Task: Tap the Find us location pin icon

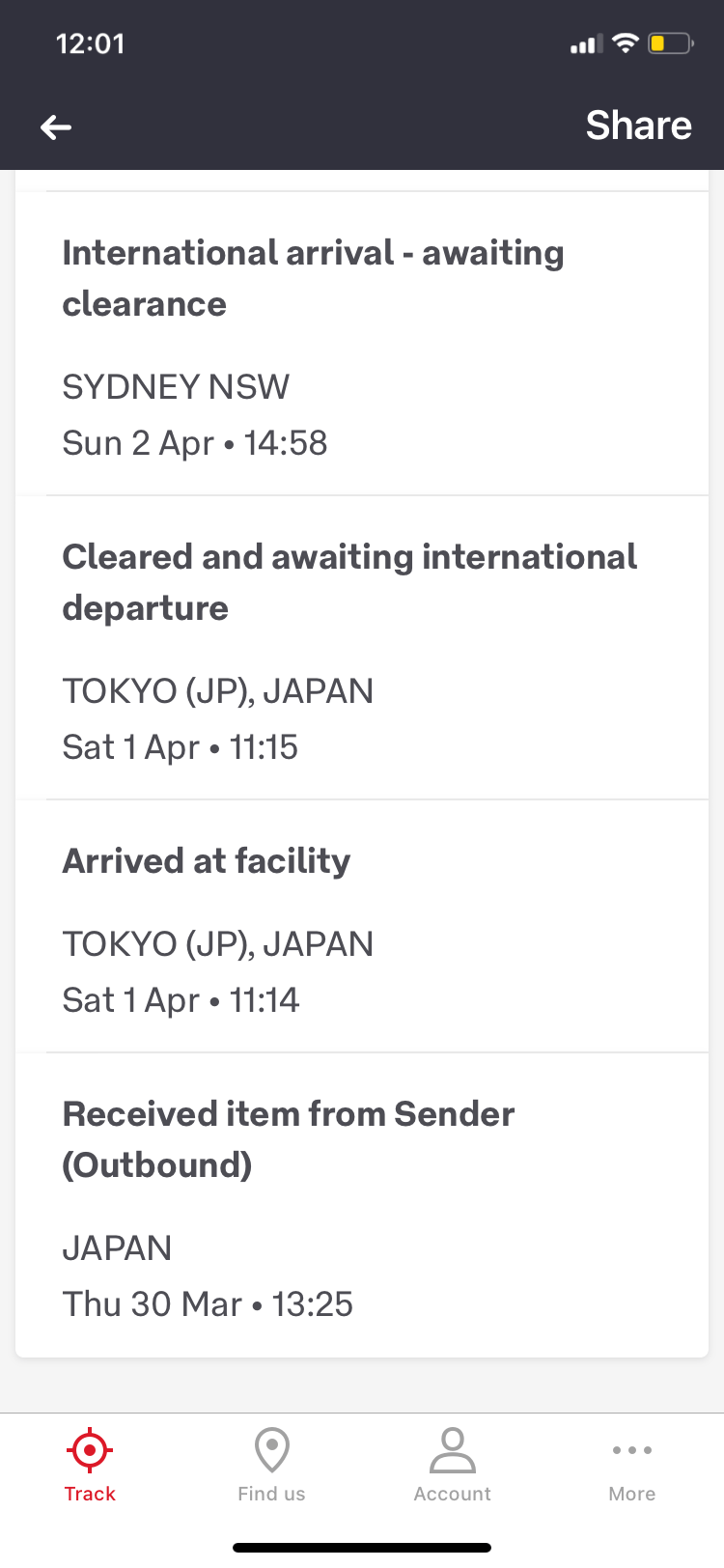Action: tap(271, 1449)
